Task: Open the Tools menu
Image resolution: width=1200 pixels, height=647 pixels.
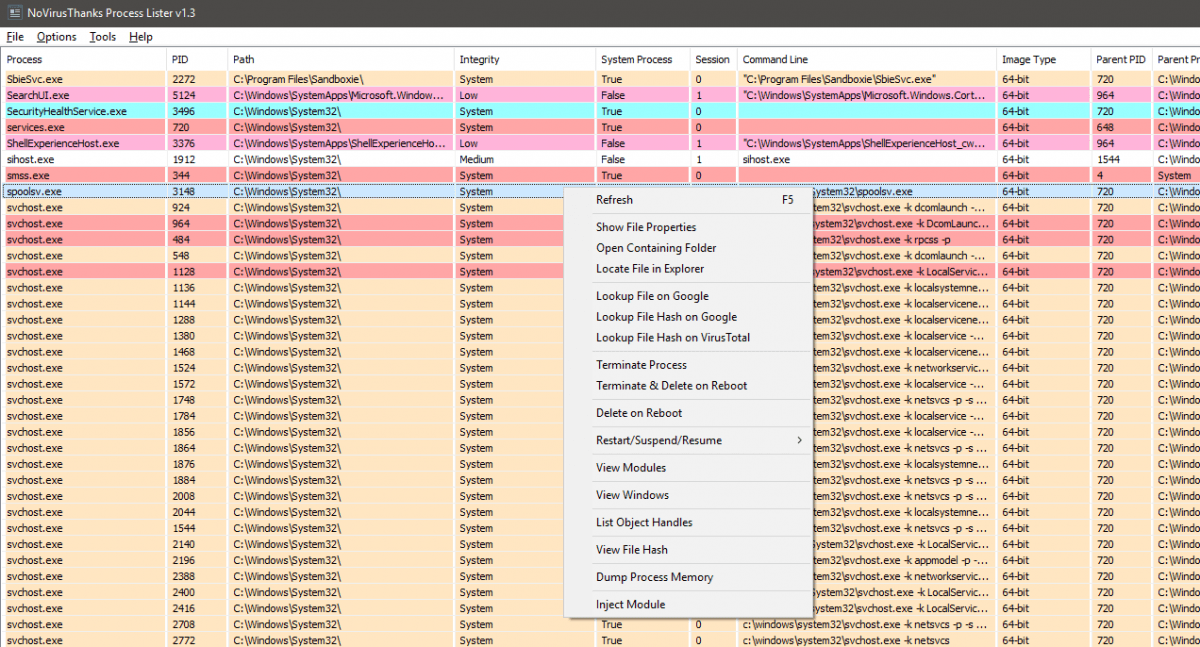Action: (x=102, y=37)
